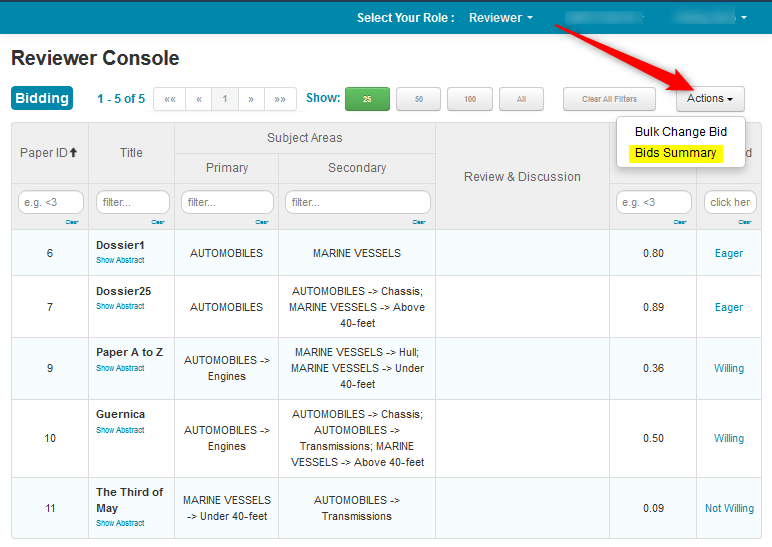The width and height of the screenshot is (772, 547).
Task: Show 50 items per page
Action: click(418, 99)
